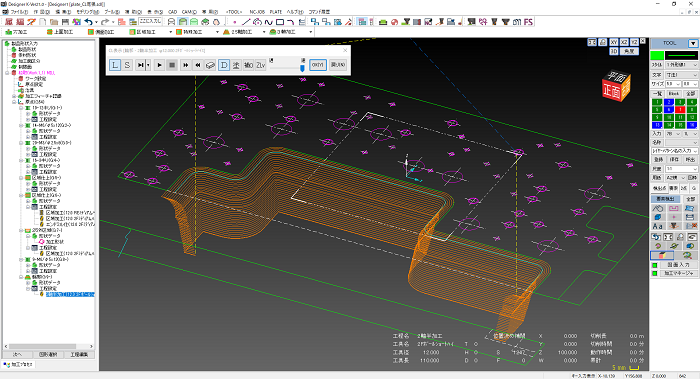The image size is (700, 379).
Task: Click the stop button in CL display dialog
Action: [x=172, y=65]
